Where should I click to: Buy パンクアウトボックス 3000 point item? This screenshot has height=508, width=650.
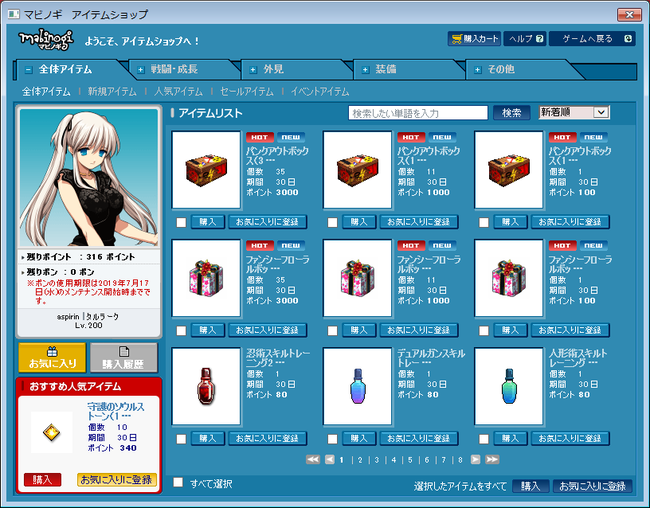[x=208, y=222]
